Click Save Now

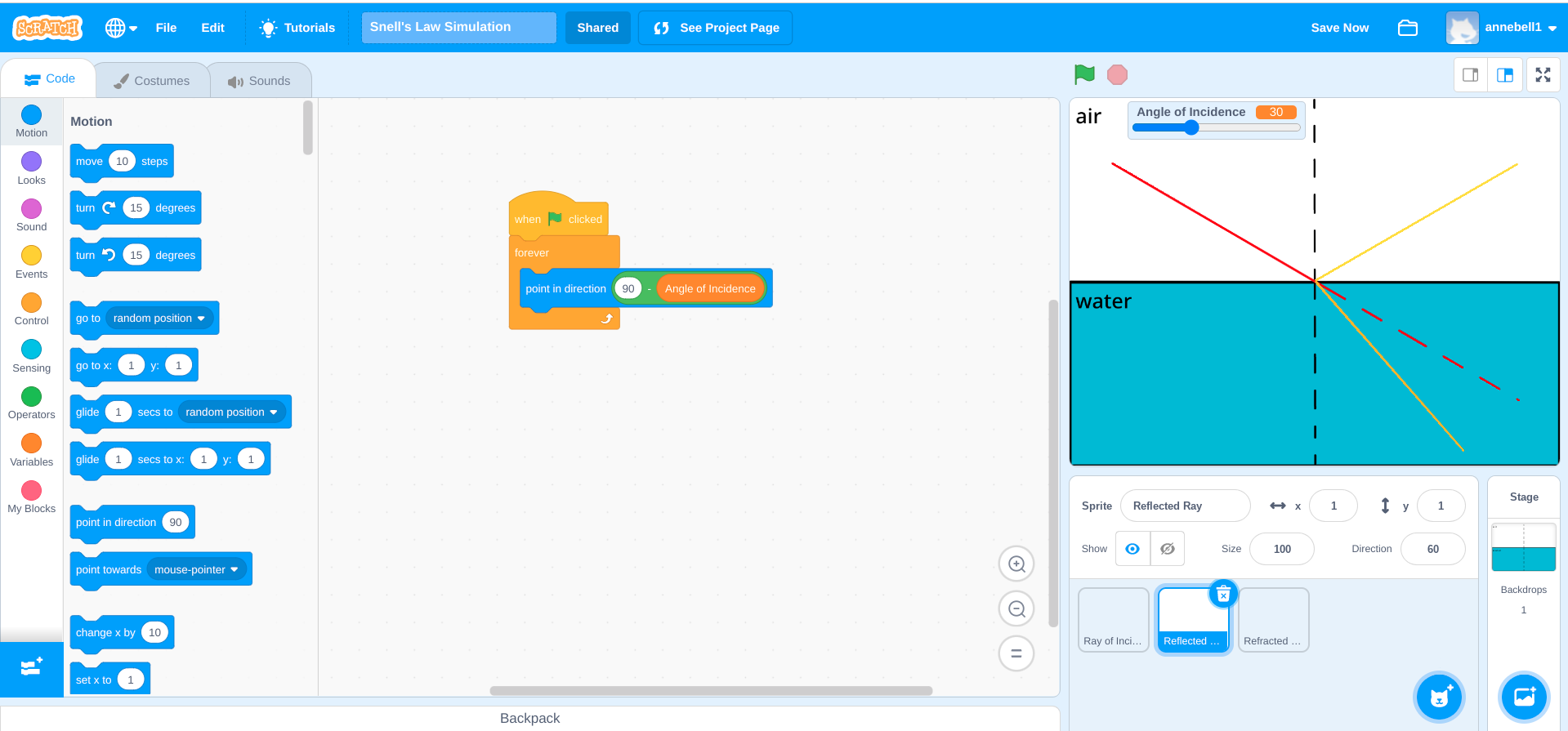[x=1339, y=28]
